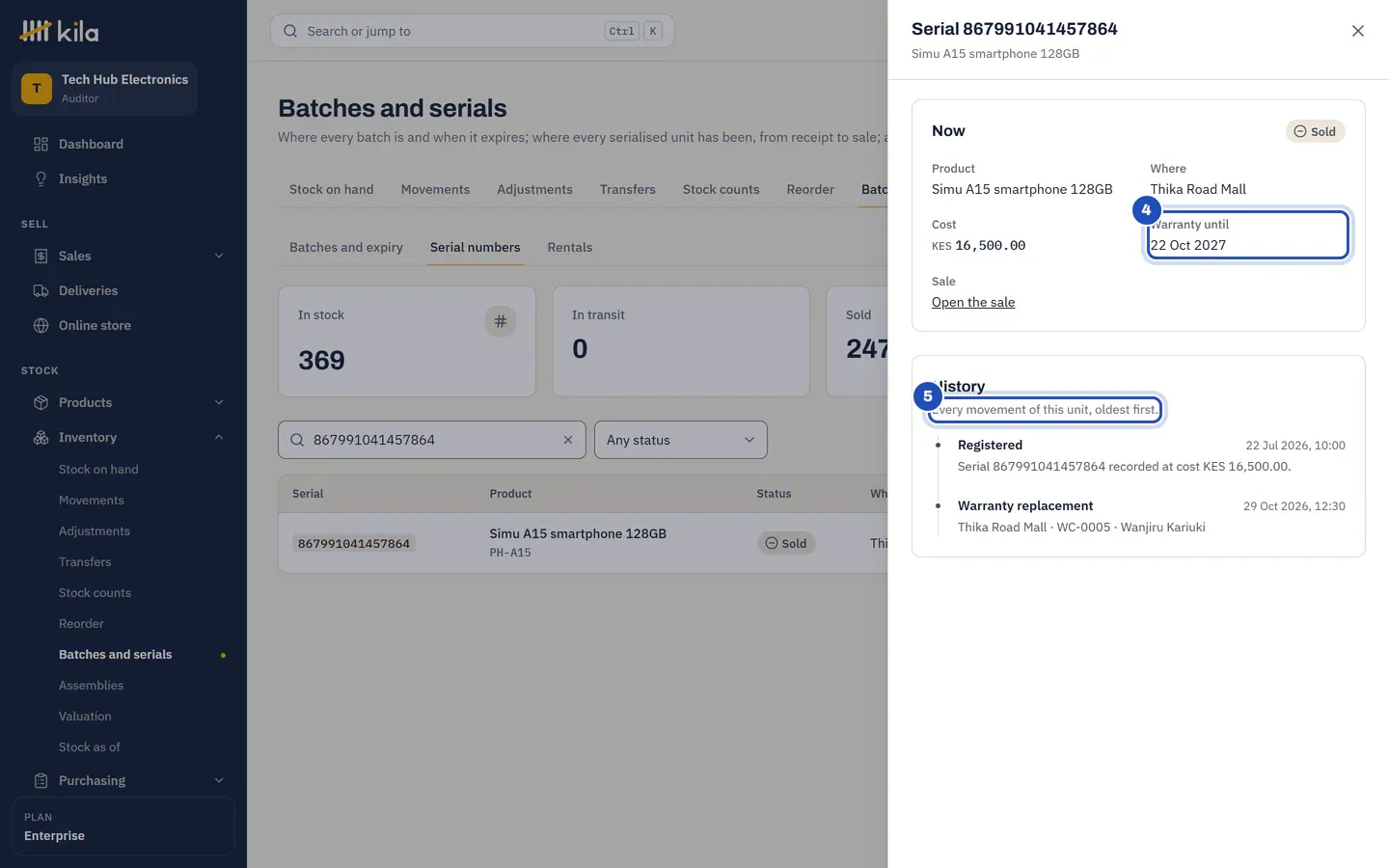1389x868 pixels.
Task: Click the Sold status badge in table row
Action: [786, 543]
